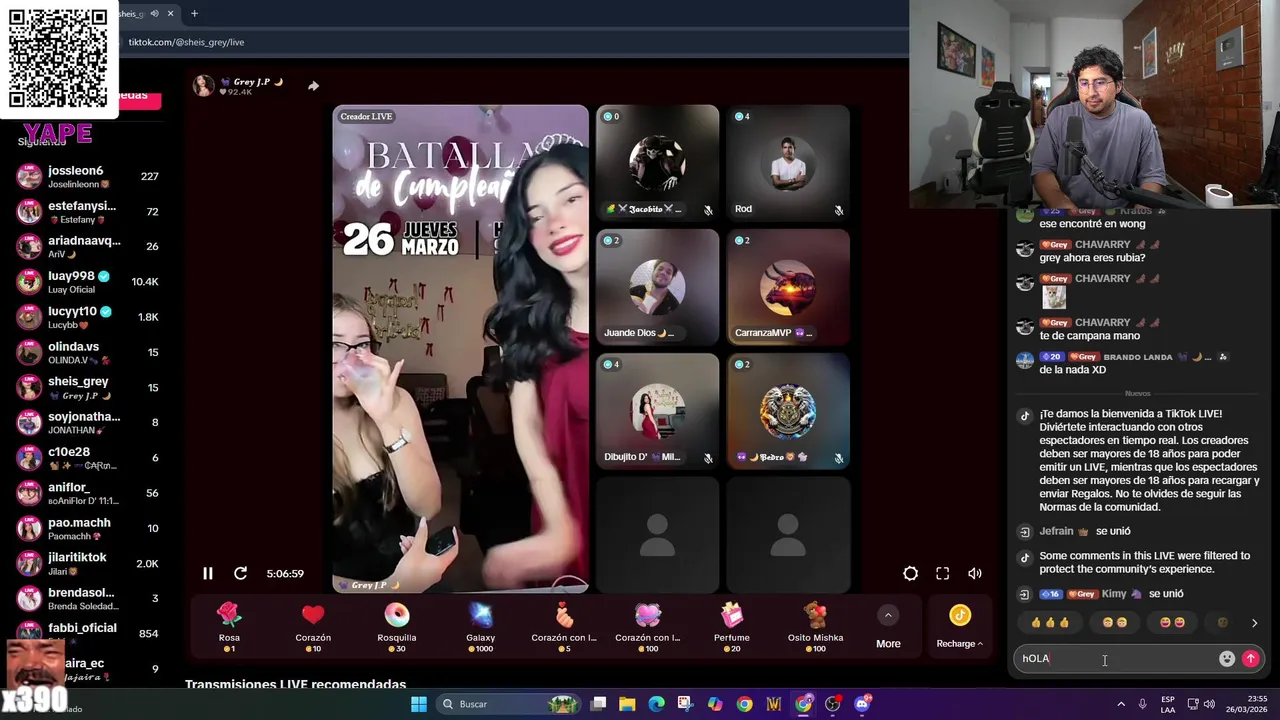
Task: Open Grey J.P host profile avatar
Action: [x=204, y=86]
